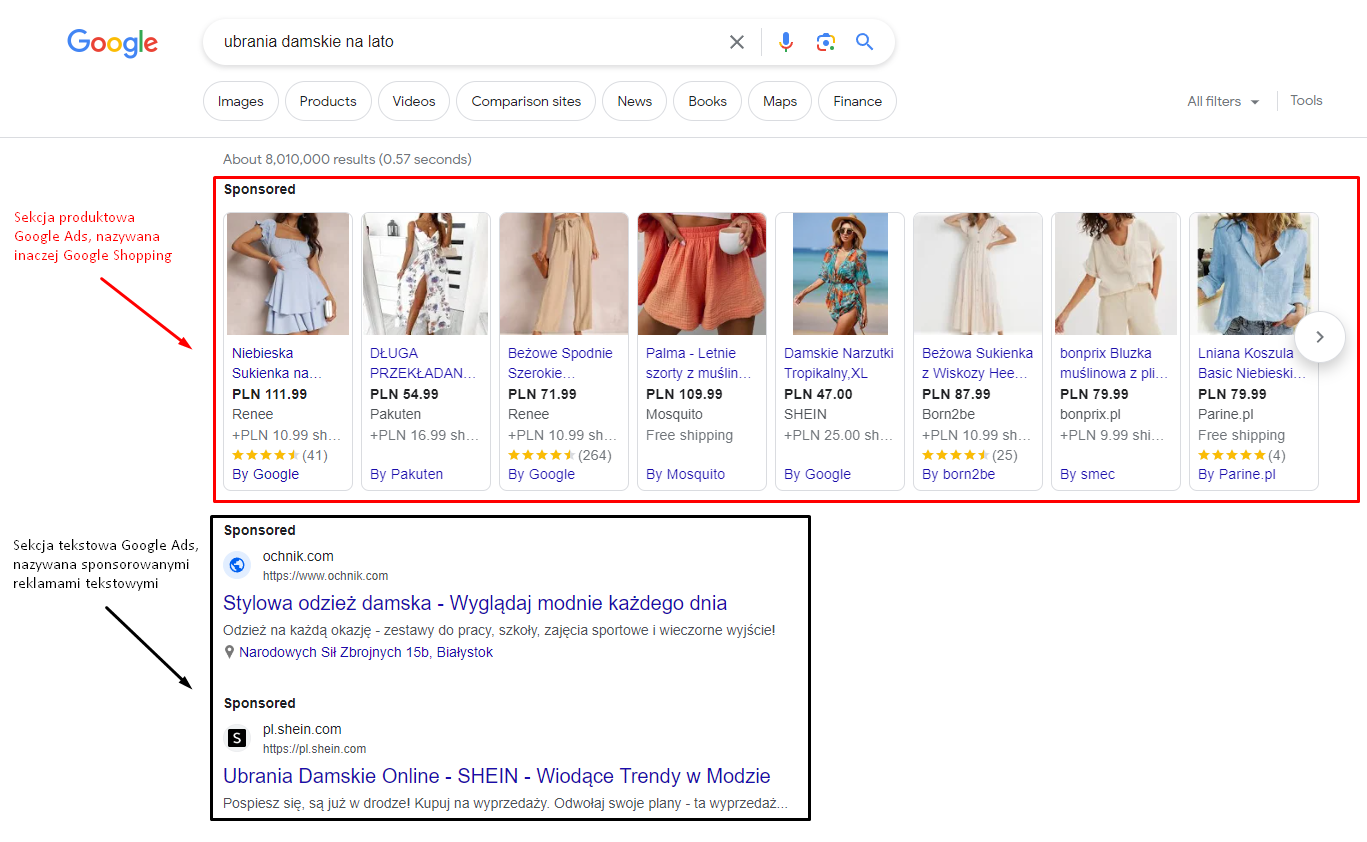Switch to Books tab

(707, 101)
